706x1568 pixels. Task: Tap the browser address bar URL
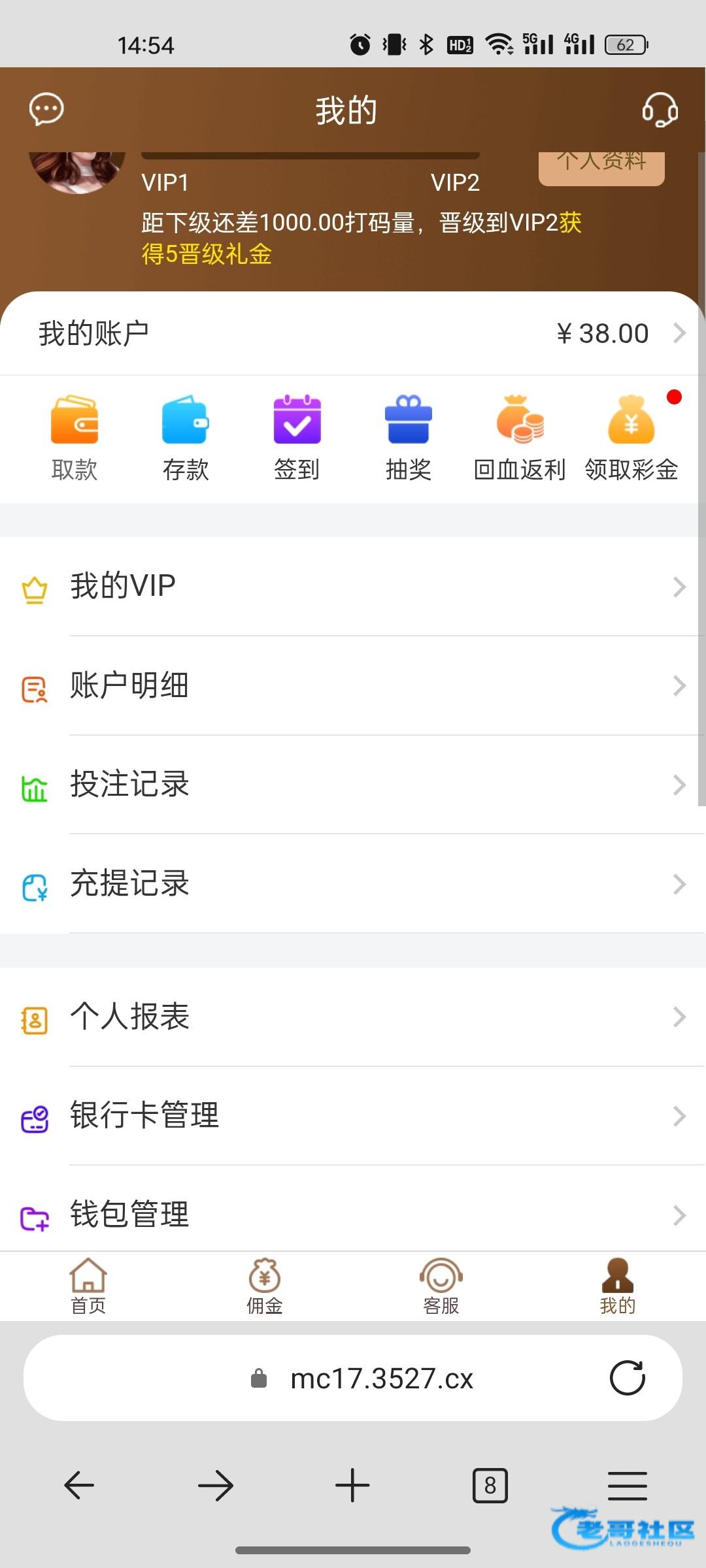pos(381,1379)
